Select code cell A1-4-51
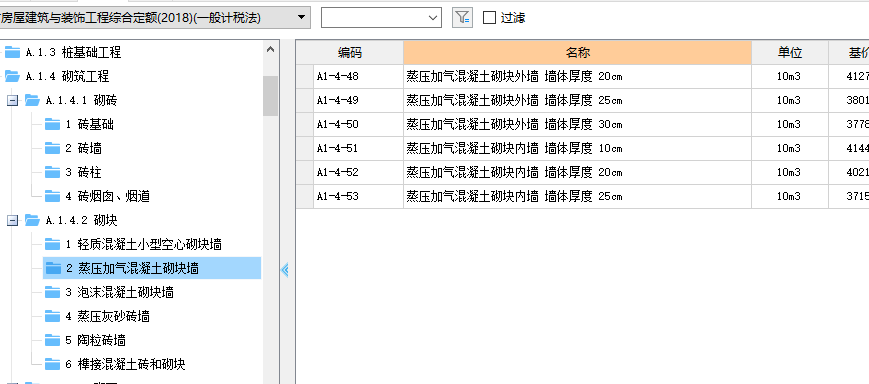Screen dimensions: 869x384 pyautogui.click(x=359, y=149)
